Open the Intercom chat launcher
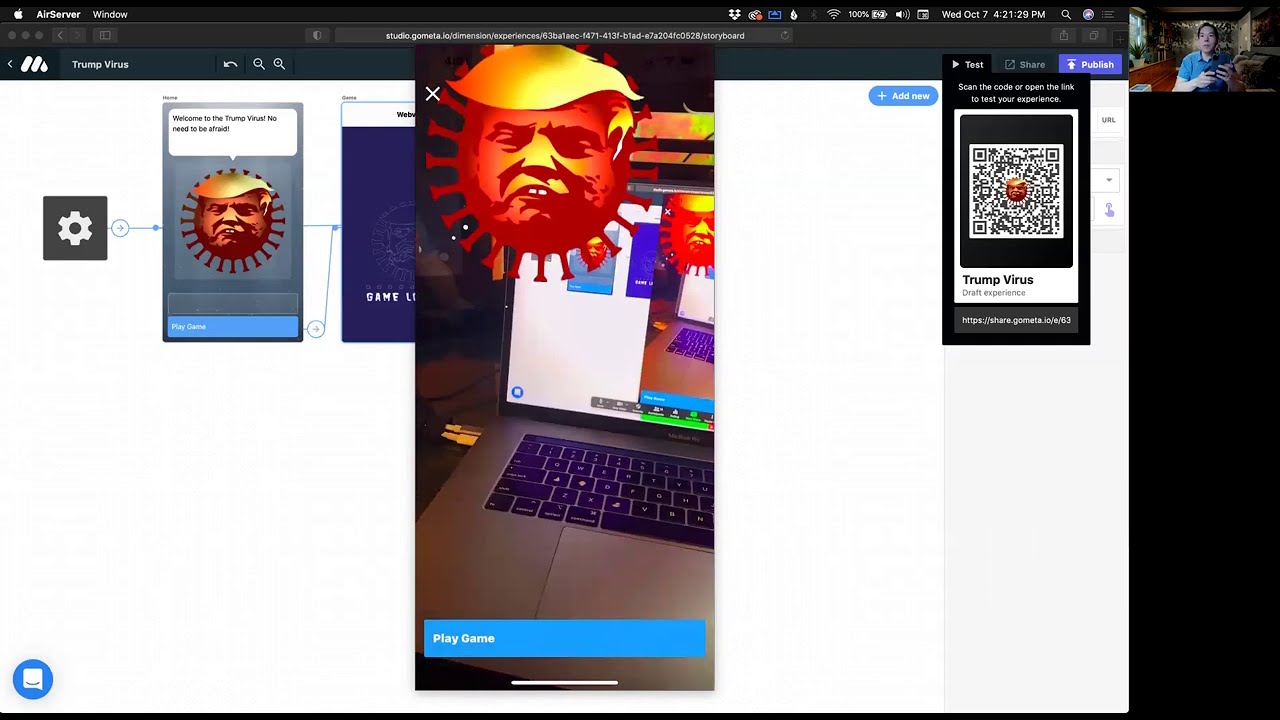Viewport: 1280px width, 720px height. pyautogui.click(x=33, y=680)
